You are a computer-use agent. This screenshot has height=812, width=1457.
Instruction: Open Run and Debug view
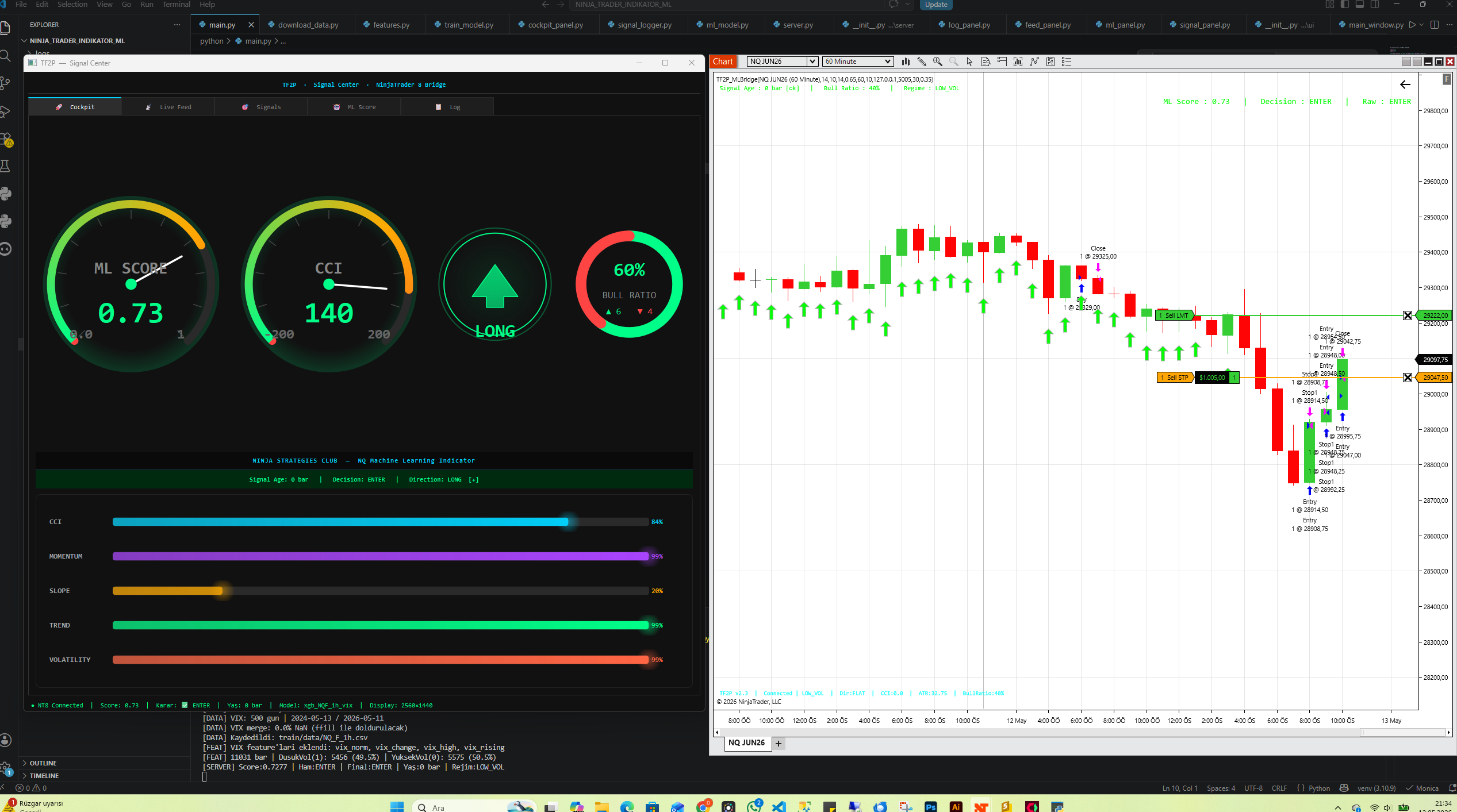[6, 111]
